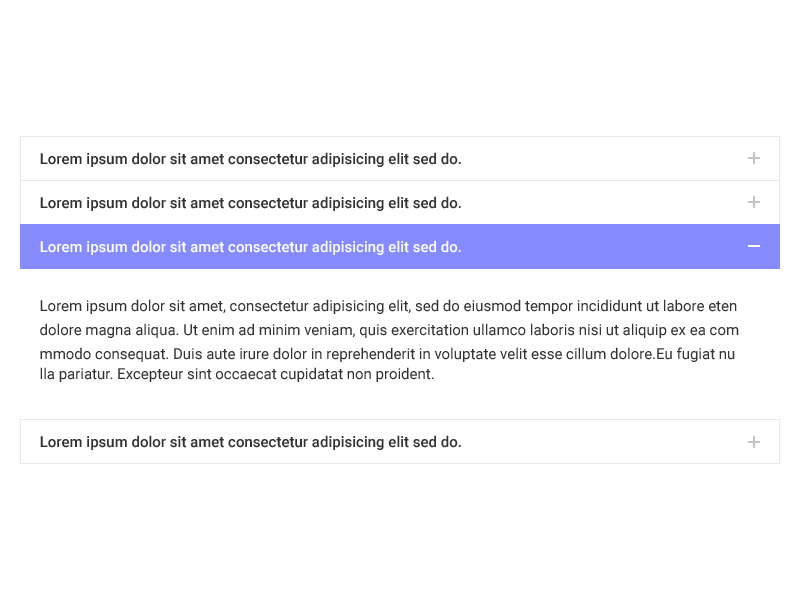Viewport: 800px width, 600px height.
Task: Click the plus icon on the first accordion row
Action: (754, 158)
